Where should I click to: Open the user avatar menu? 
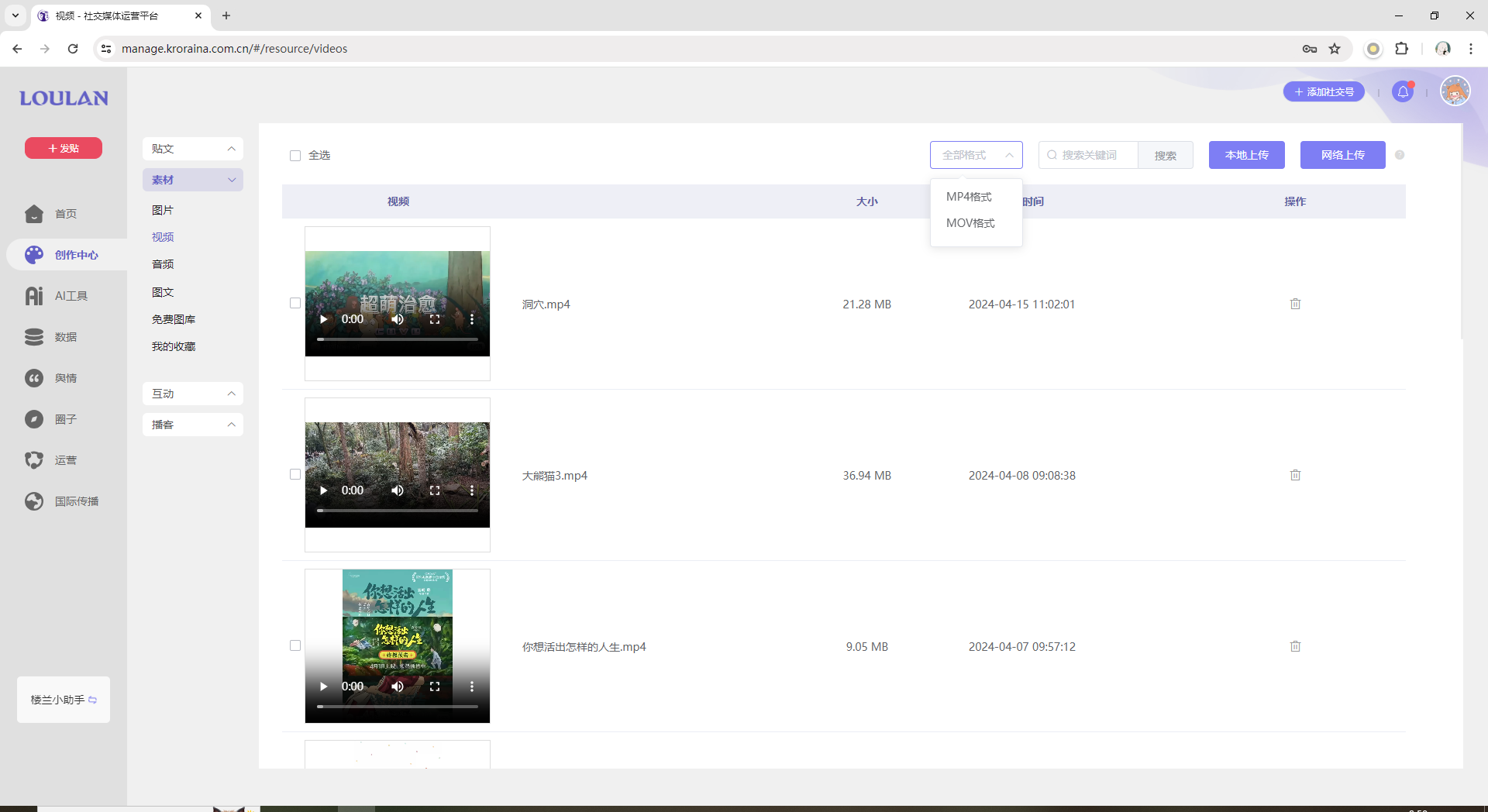tap(1455, 91)
